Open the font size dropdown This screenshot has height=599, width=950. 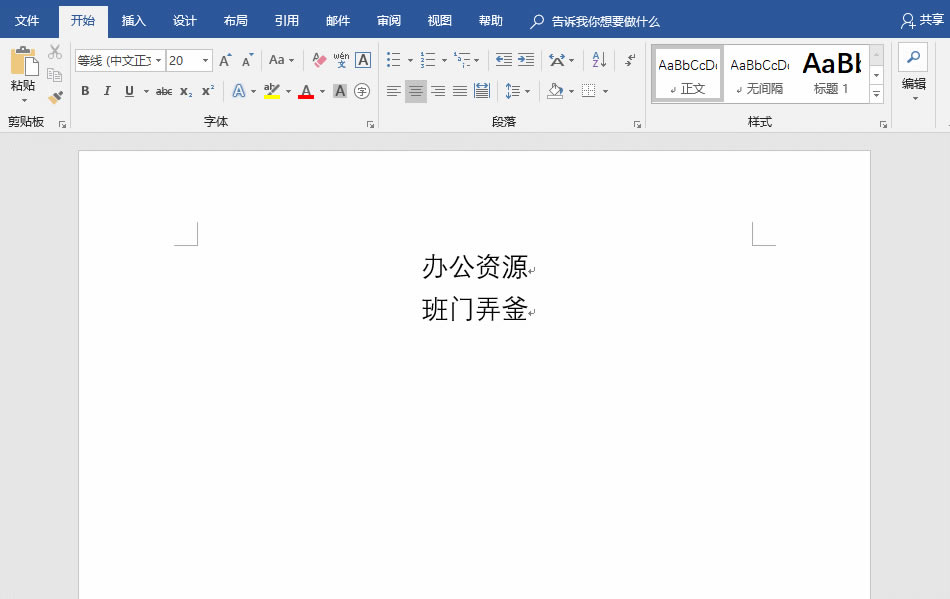click(x=205, y=61)
